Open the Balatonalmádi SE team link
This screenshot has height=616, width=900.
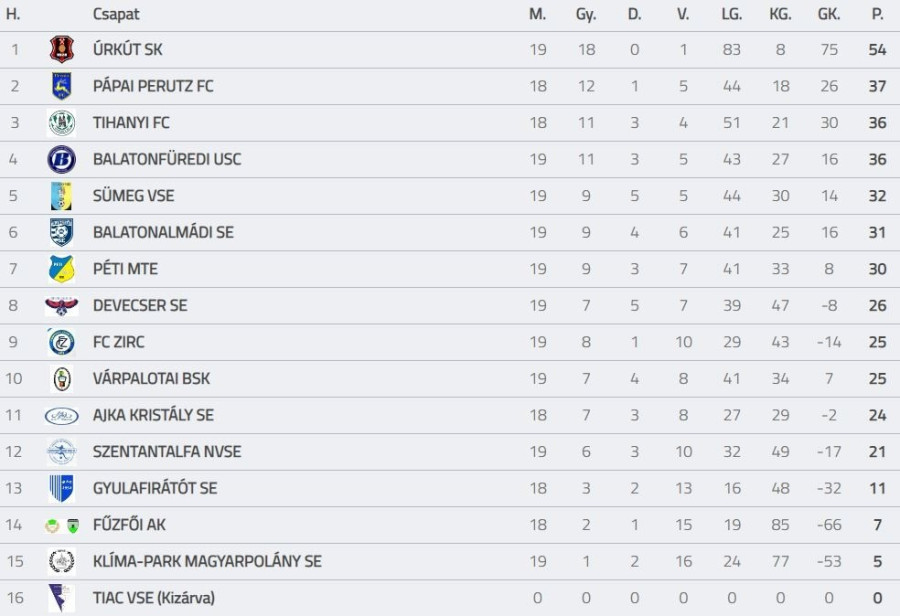click(163, 232)
